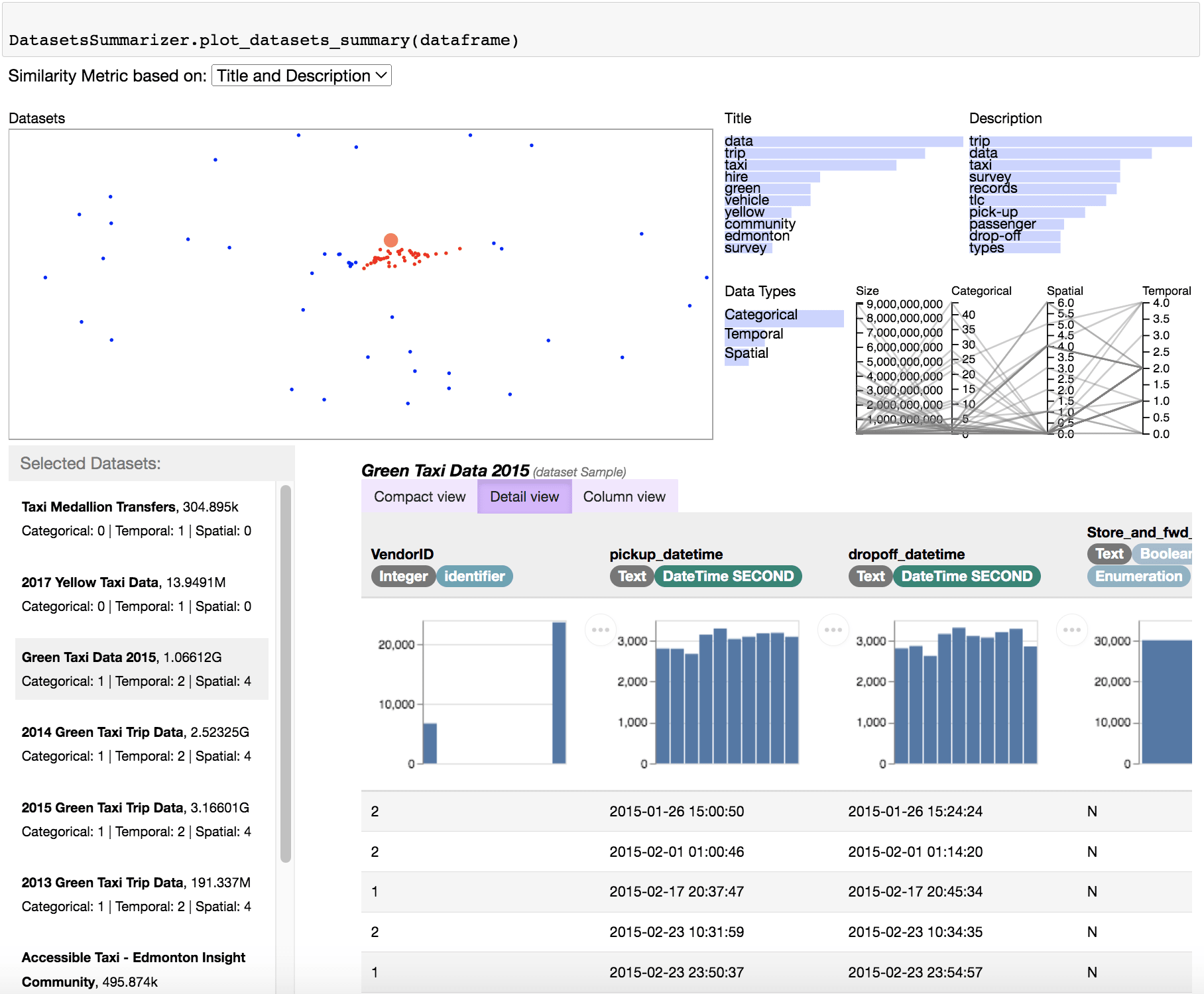Click pickup time 2015-02-17 20:37:47 cell
Screen dimensions: 1204x994
coord(676,891)
